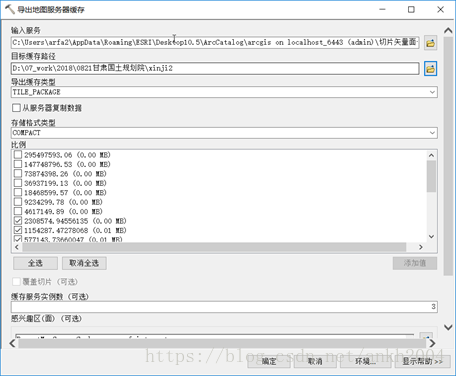Click scale list scroll left arrow

[17, 247]
